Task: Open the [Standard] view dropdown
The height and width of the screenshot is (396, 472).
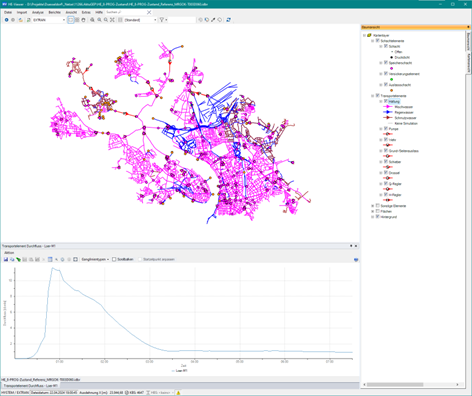Action: 140,20
